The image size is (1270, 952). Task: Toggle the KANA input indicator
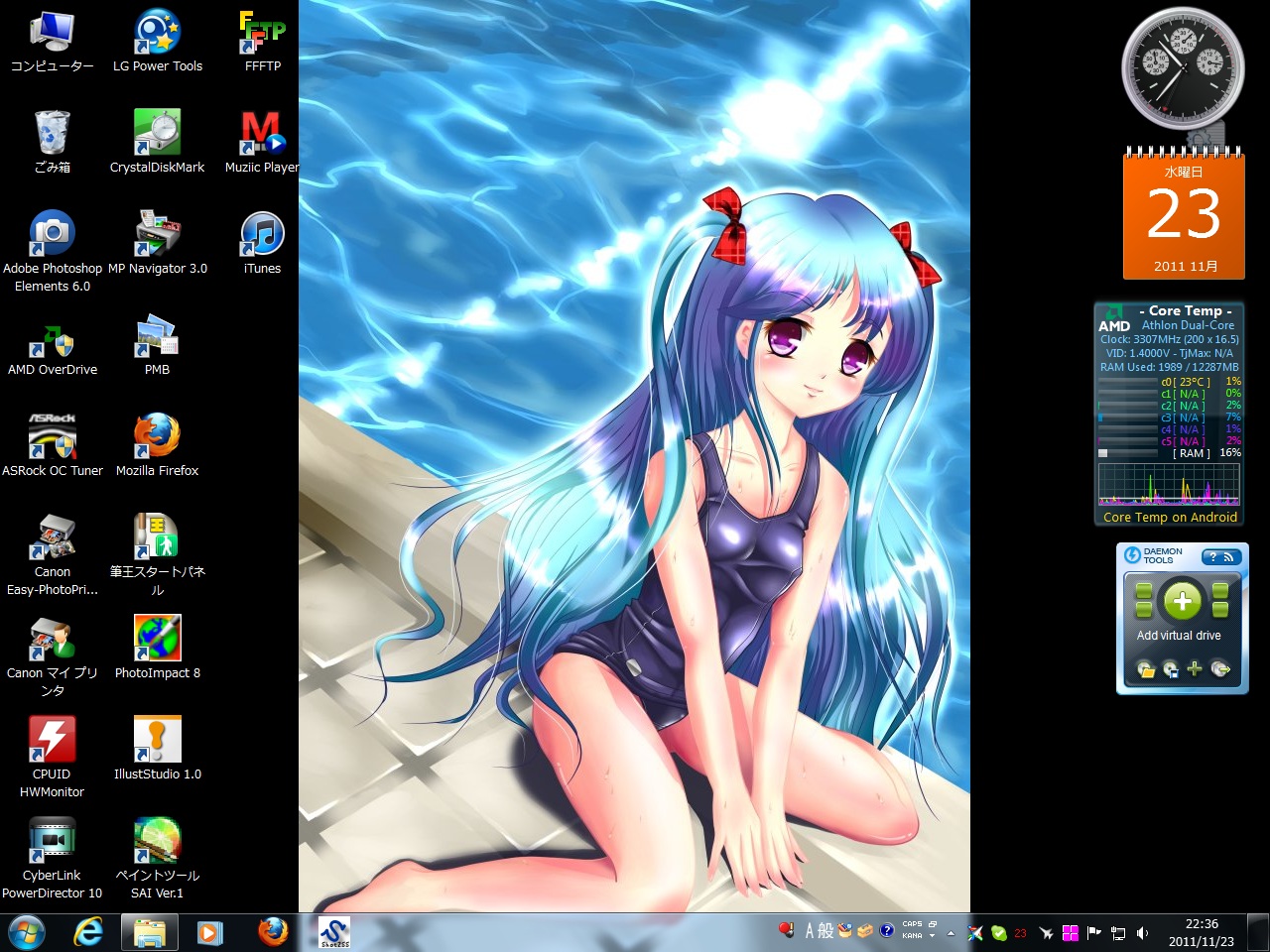[912, 936]
